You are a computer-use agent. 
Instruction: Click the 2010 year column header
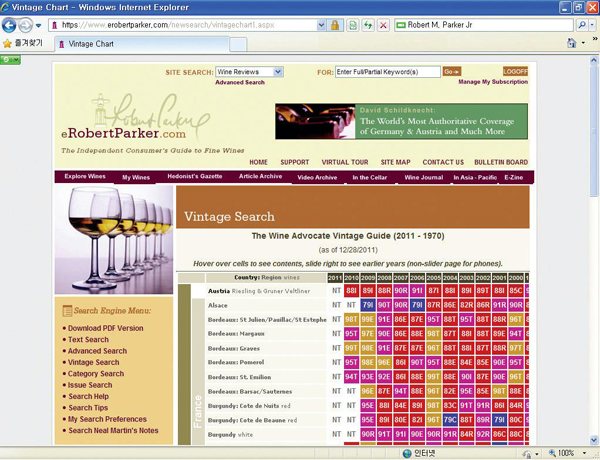[351, 278]
